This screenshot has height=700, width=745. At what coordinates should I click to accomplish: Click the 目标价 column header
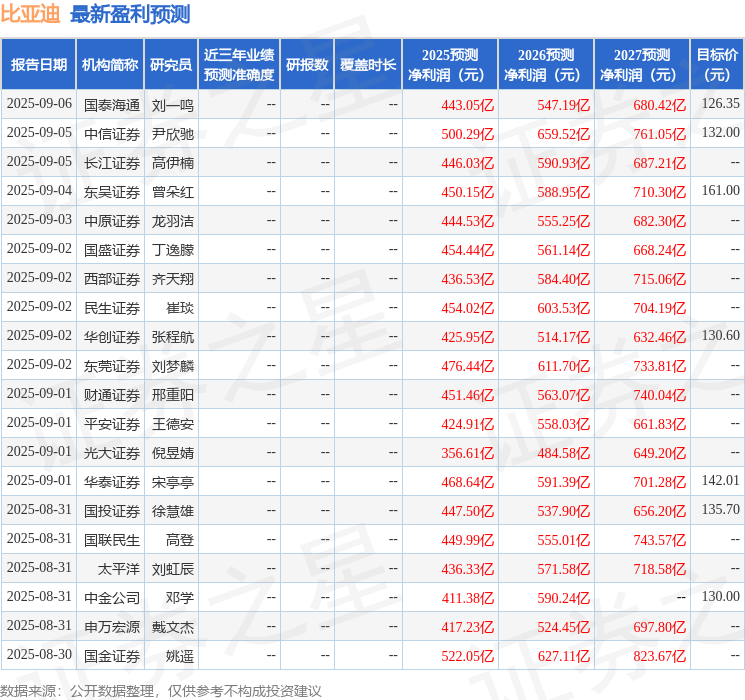[717, 65]
